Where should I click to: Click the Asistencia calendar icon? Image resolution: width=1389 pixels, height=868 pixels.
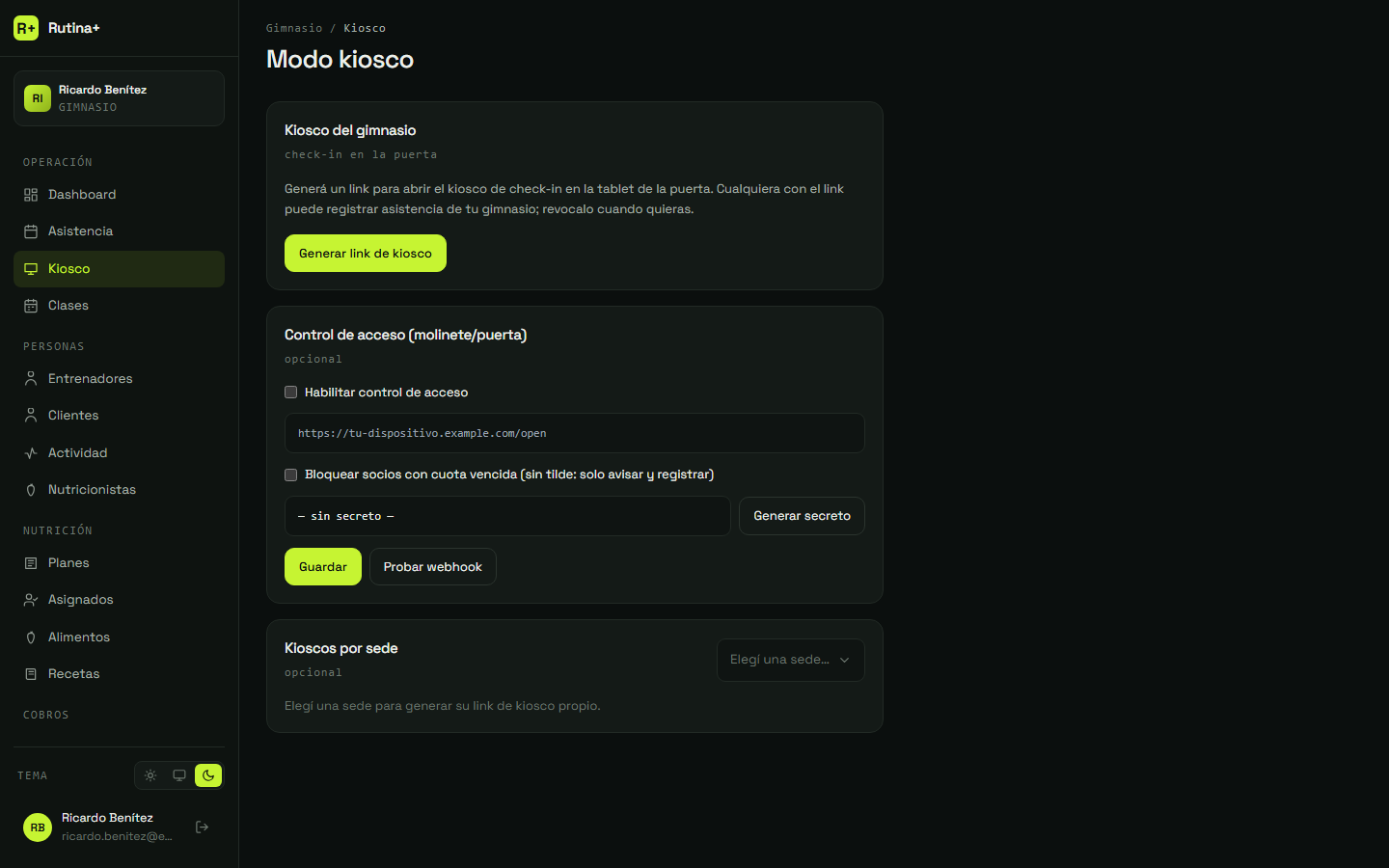pos(31,231)
